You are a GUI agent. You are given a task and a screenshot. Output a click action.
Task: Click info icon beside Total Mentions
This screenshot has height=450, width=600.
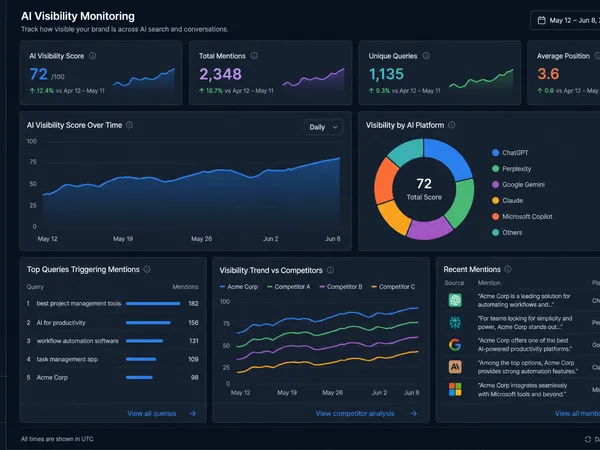click(x=254, y=56)
